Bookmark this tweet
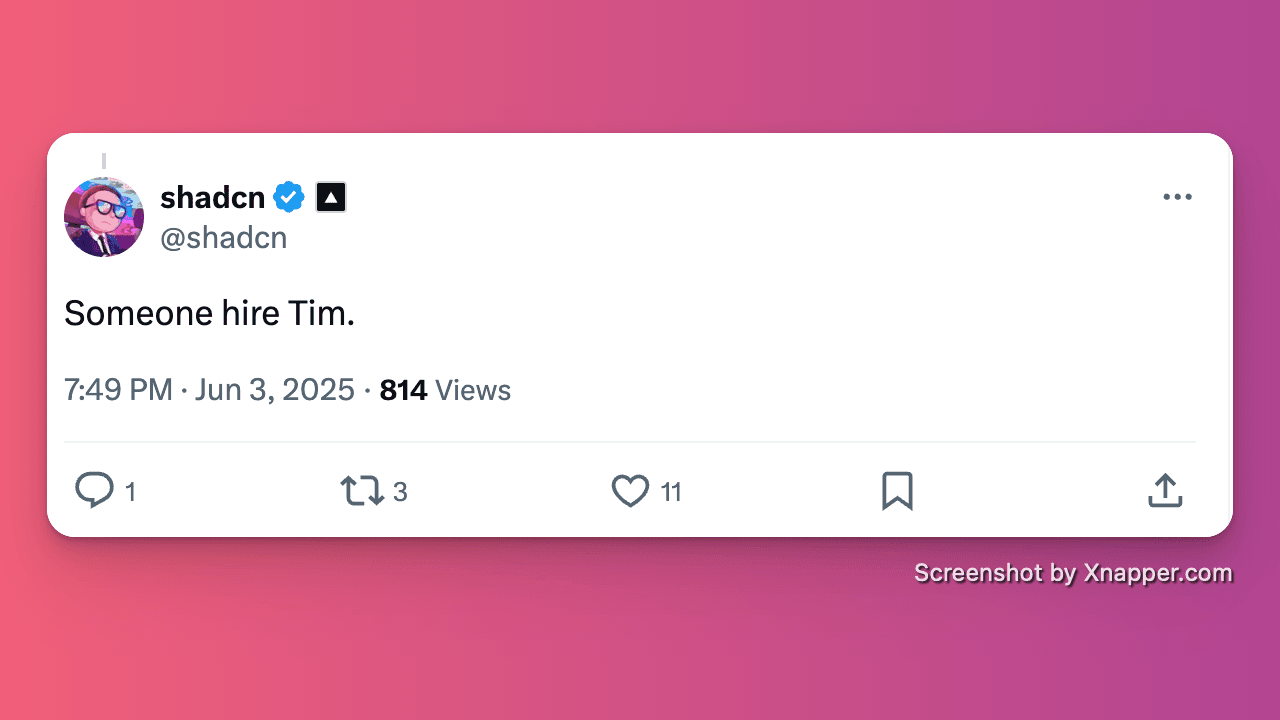 point(897,490)
